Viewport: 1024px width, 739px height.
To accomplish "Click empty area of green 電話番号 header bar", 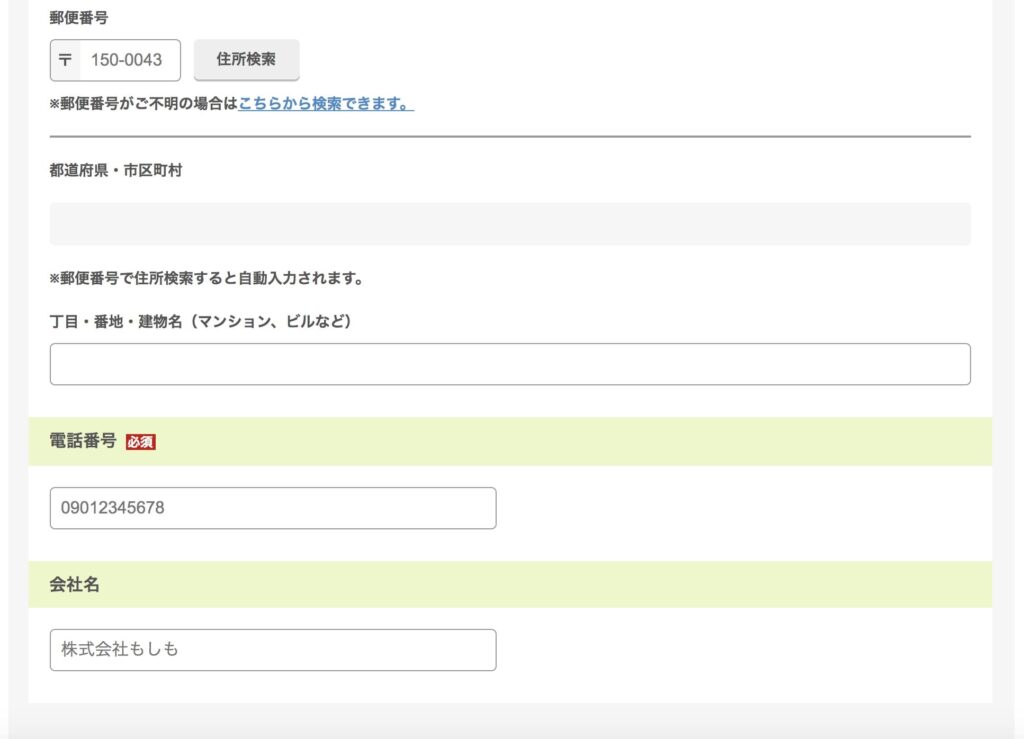I will coord(600,441).
